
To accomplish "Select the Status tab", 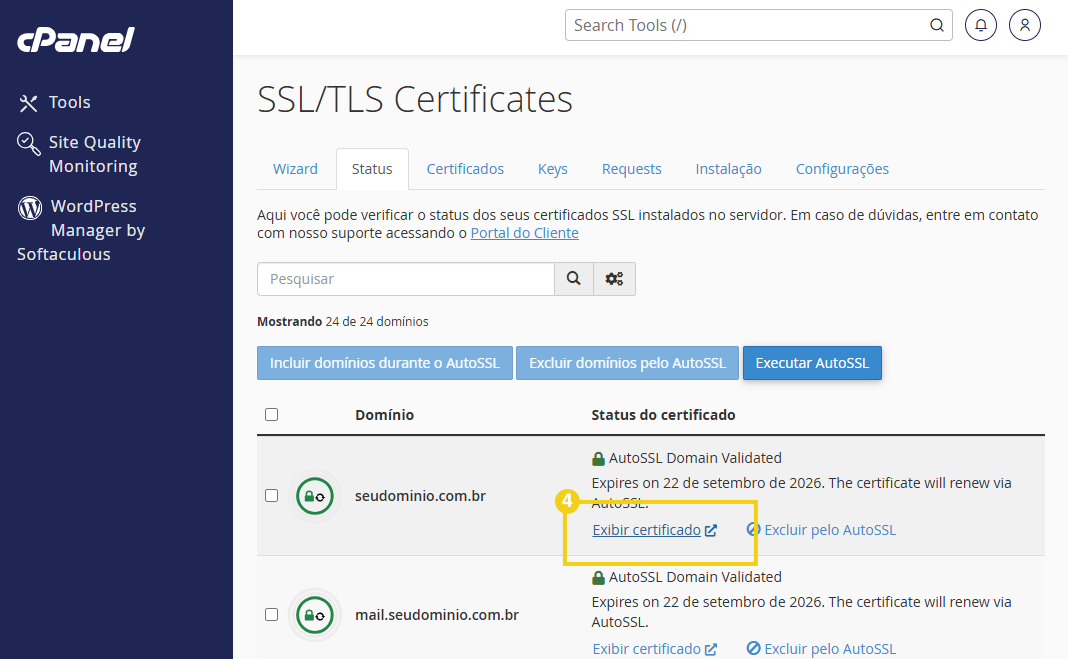I will click(372, 169).
